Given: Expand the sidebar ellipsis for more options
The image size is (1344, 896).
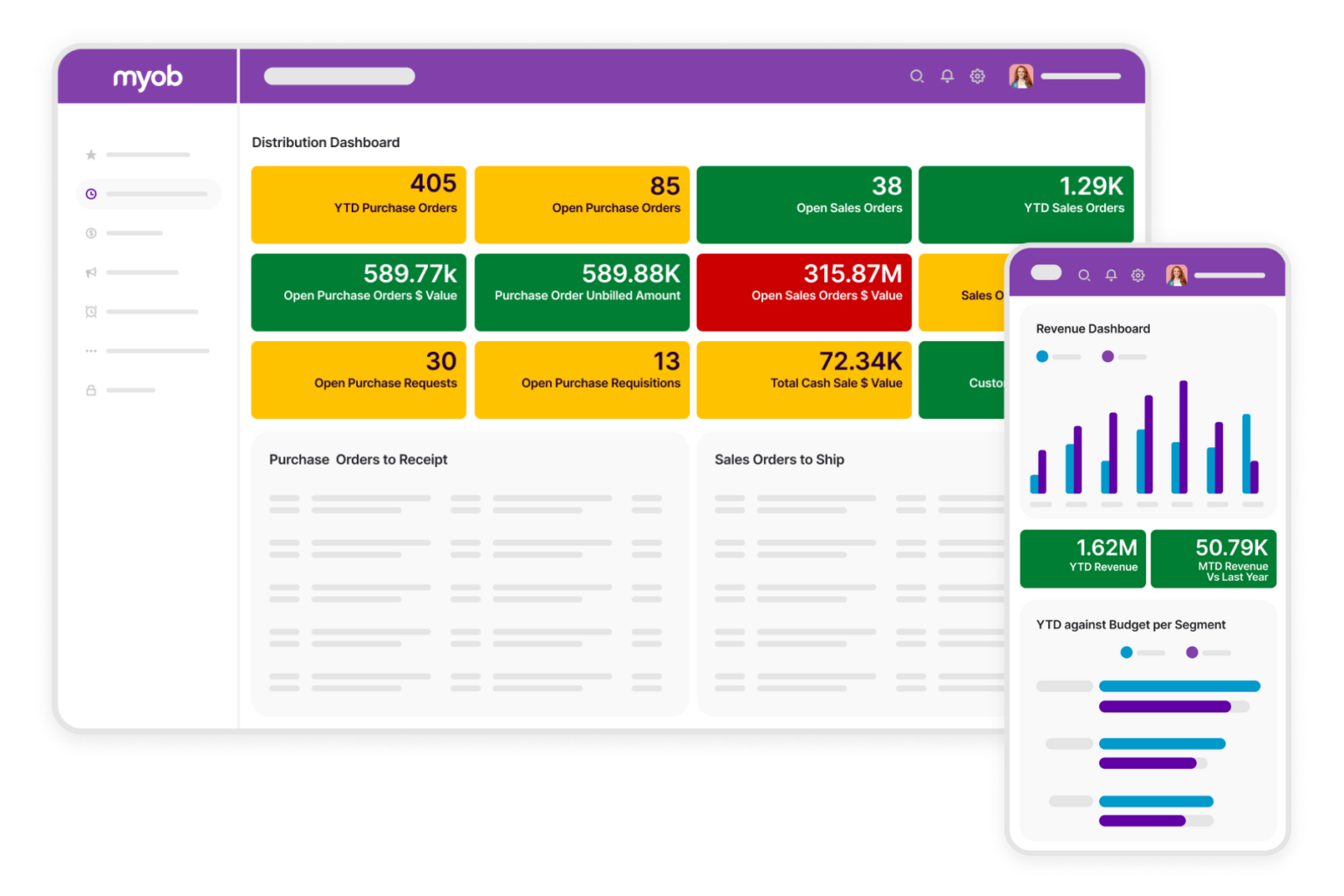Looking at the screenshot, I should click(90, 350).
